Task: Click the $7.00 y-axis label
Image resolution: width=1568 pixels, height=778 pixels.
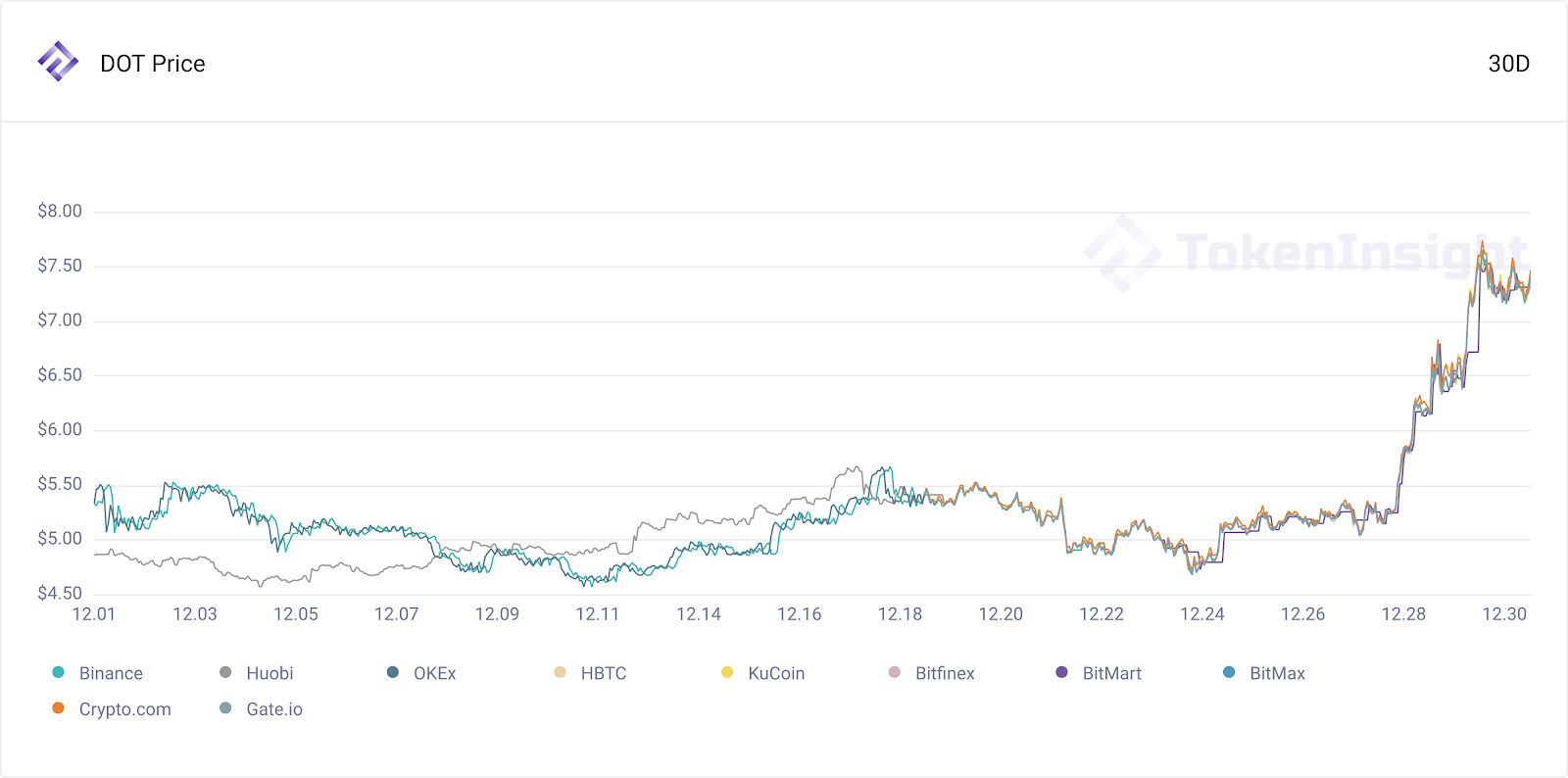Action: [60, 320]
